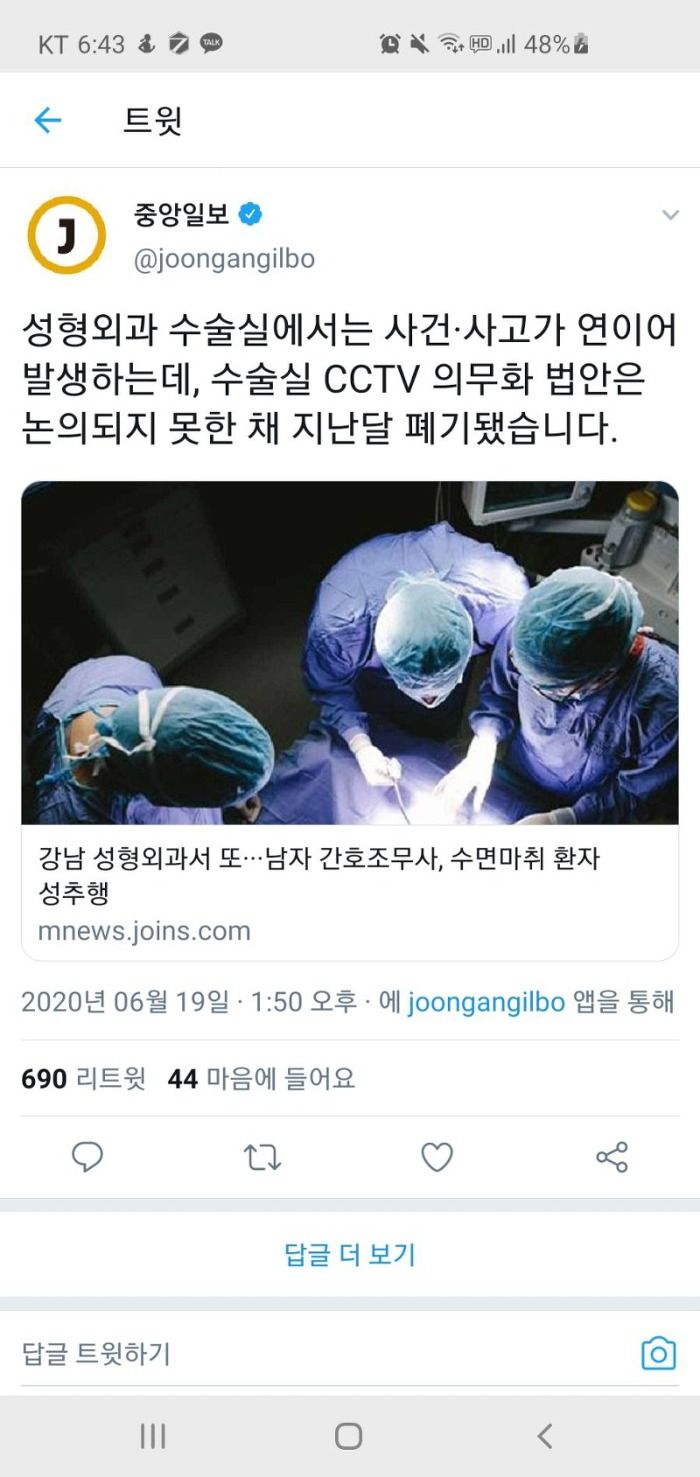Screen dimensions: 700x1477
Task: Open the camera icon in reply box
Action: point(658,1354)
